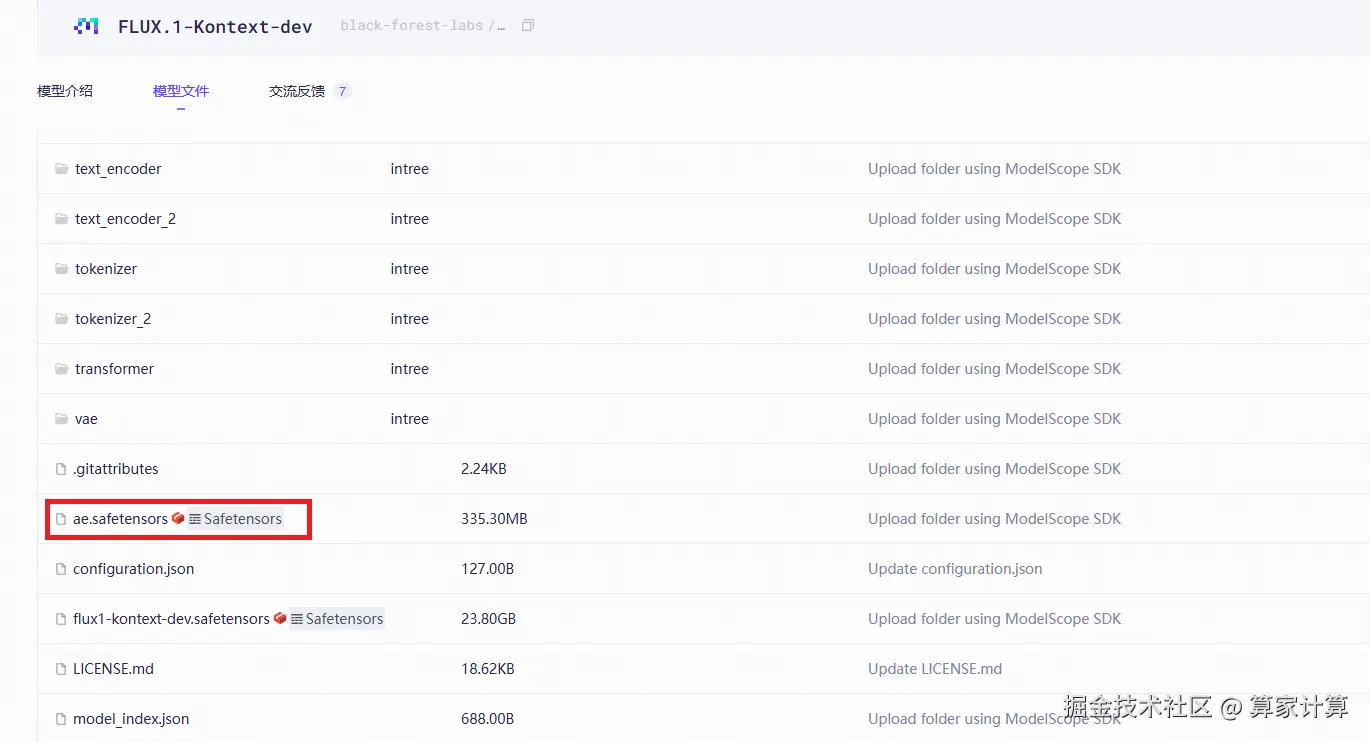Screen dimensions: 1370x742
Task: Click the red LFS cube icon beside flux1-kontext-dev.safetensors
Action: click(x=280, y=619)
